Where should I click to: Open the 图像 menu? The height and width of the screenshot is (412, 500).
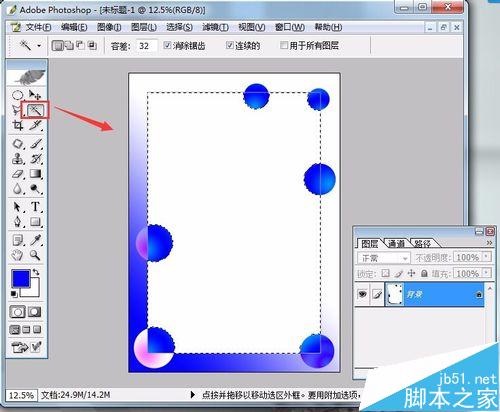(109, 27)
